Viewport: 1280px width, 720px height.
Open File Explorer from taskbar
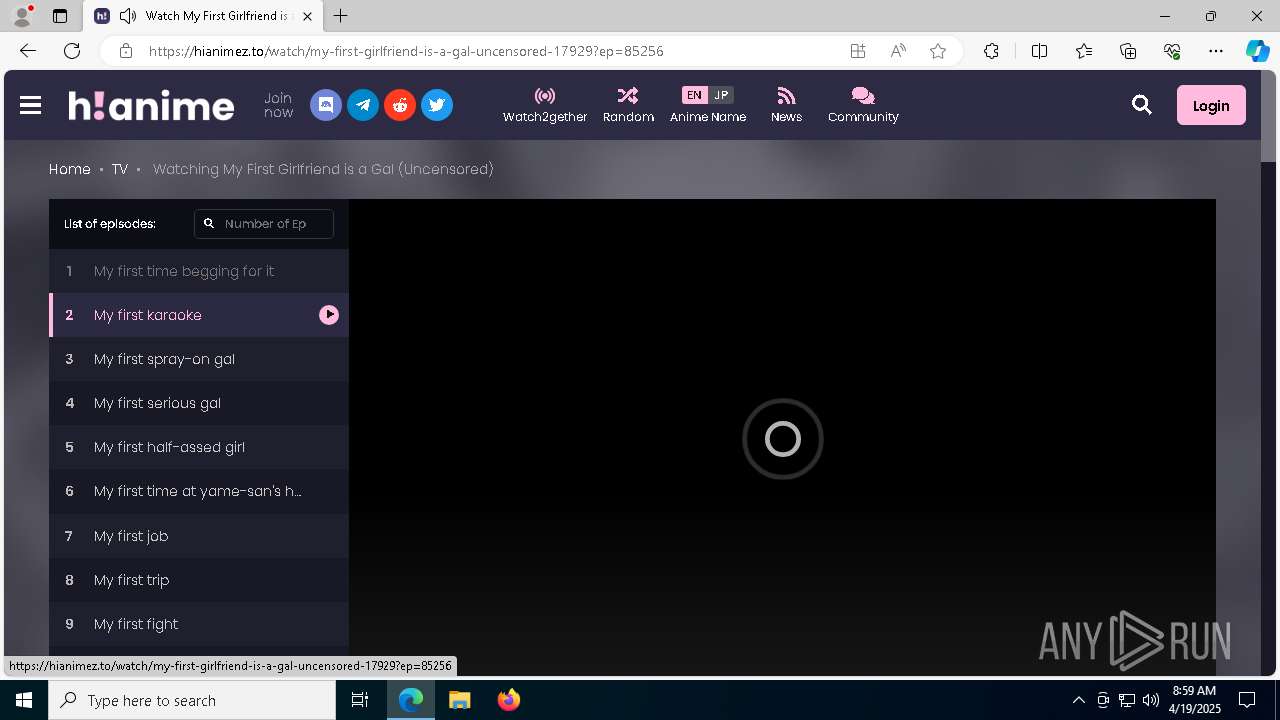point(459,700)
